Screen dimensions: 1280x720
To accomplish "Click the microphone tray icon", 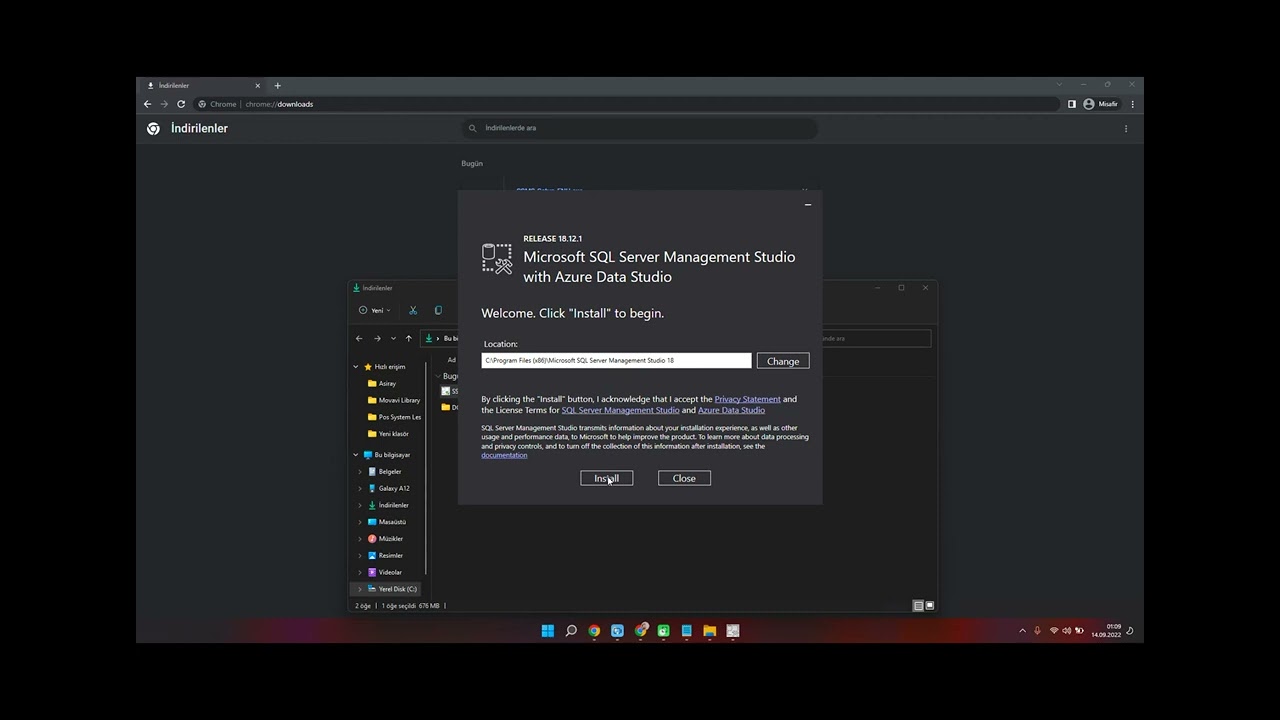I will (1037, 631).
